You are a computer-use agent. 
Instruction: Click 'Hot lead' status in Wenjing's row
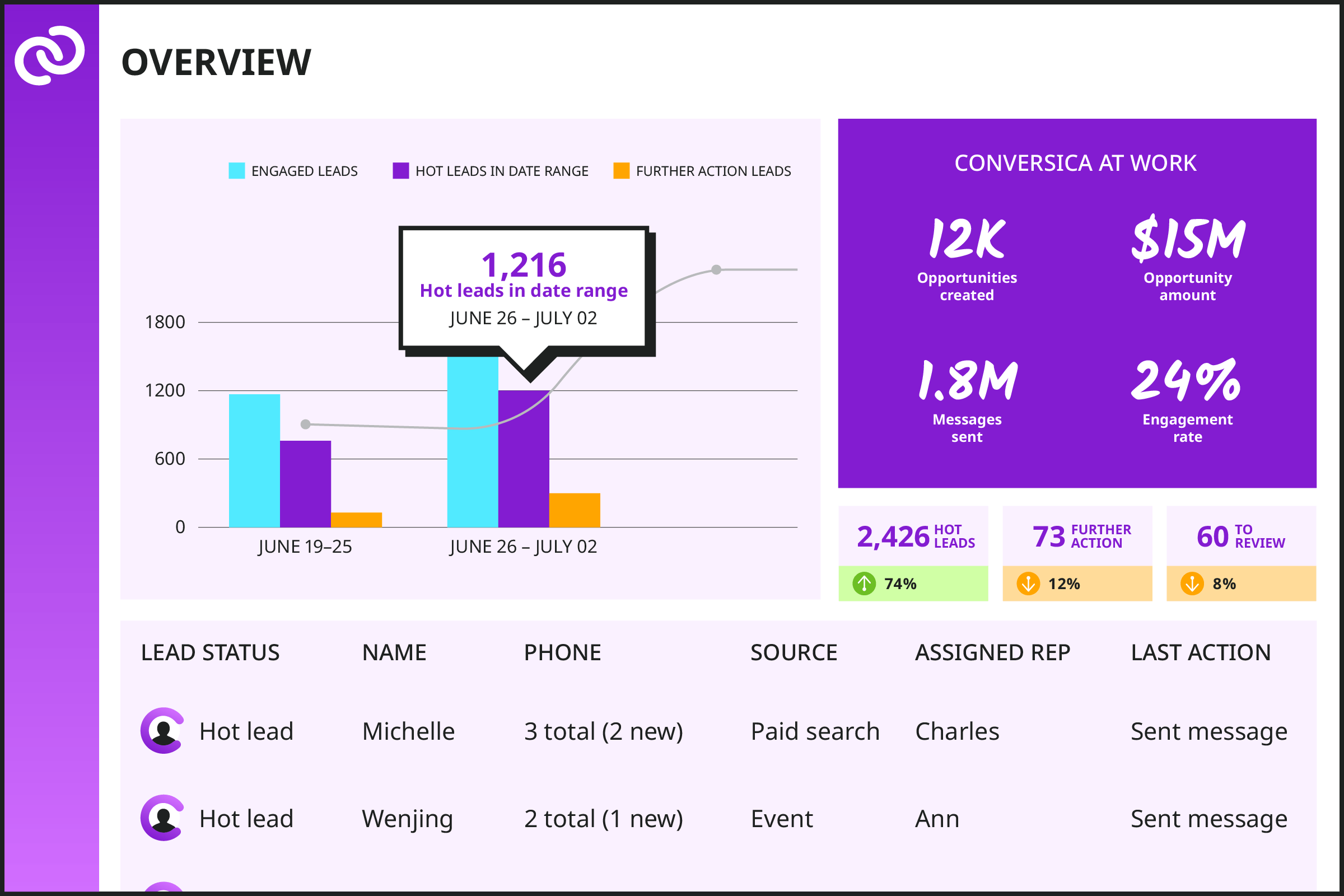[246, 819]
